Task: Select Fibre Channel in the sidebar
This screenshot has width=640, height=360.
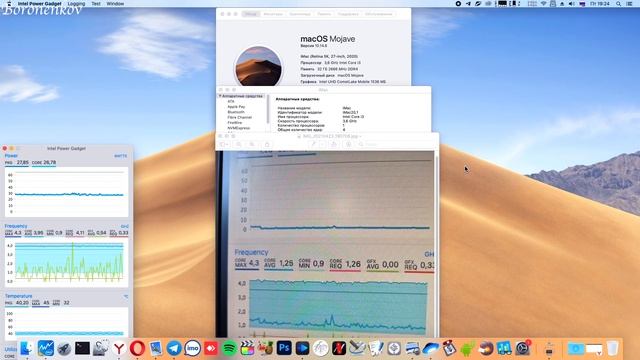Action: point(240,117)
